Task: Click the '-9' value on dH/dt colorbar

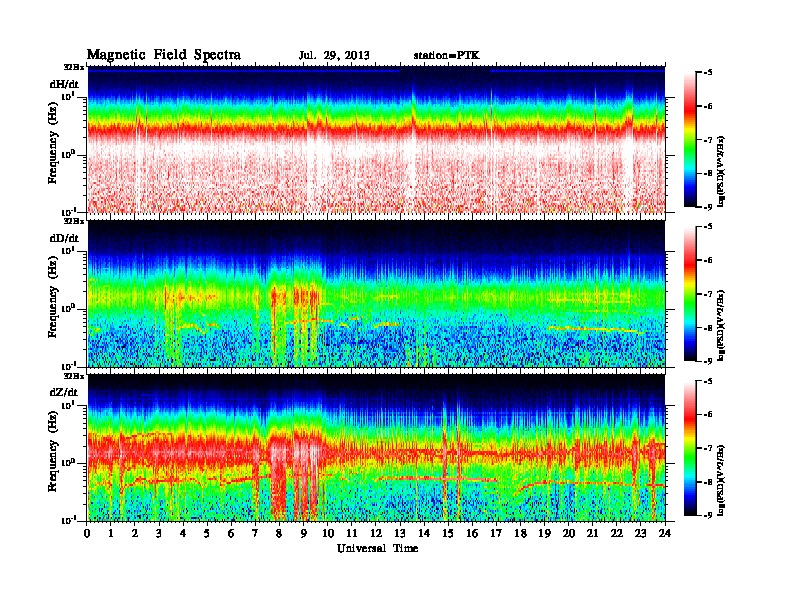Action: (x=708, y=207)
